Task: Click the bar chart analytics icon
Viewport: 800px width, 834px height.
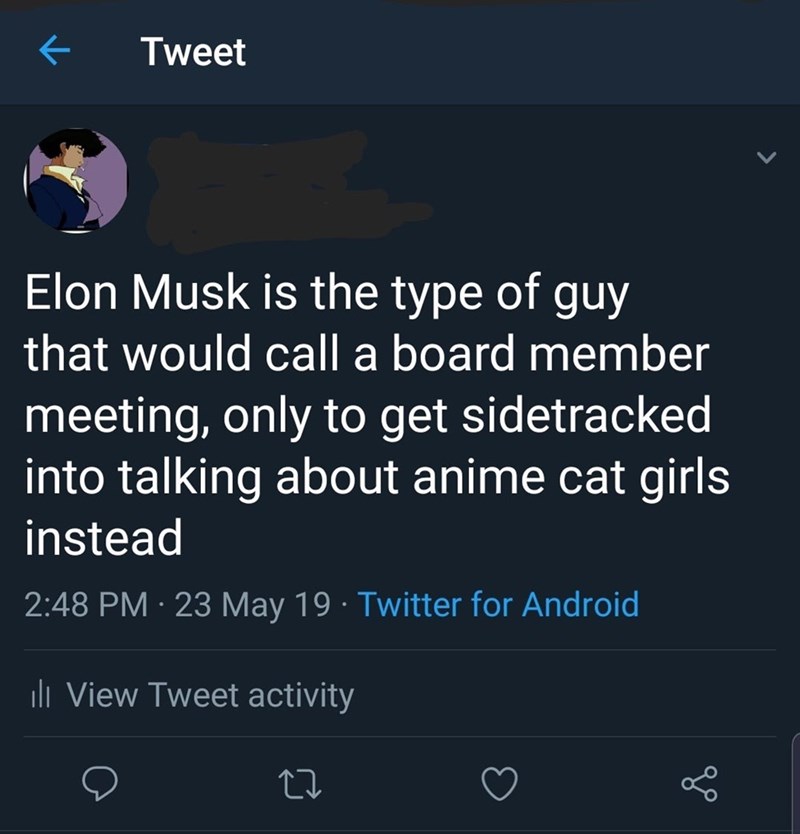Action: pyautogui.click(x=42, y=694)
